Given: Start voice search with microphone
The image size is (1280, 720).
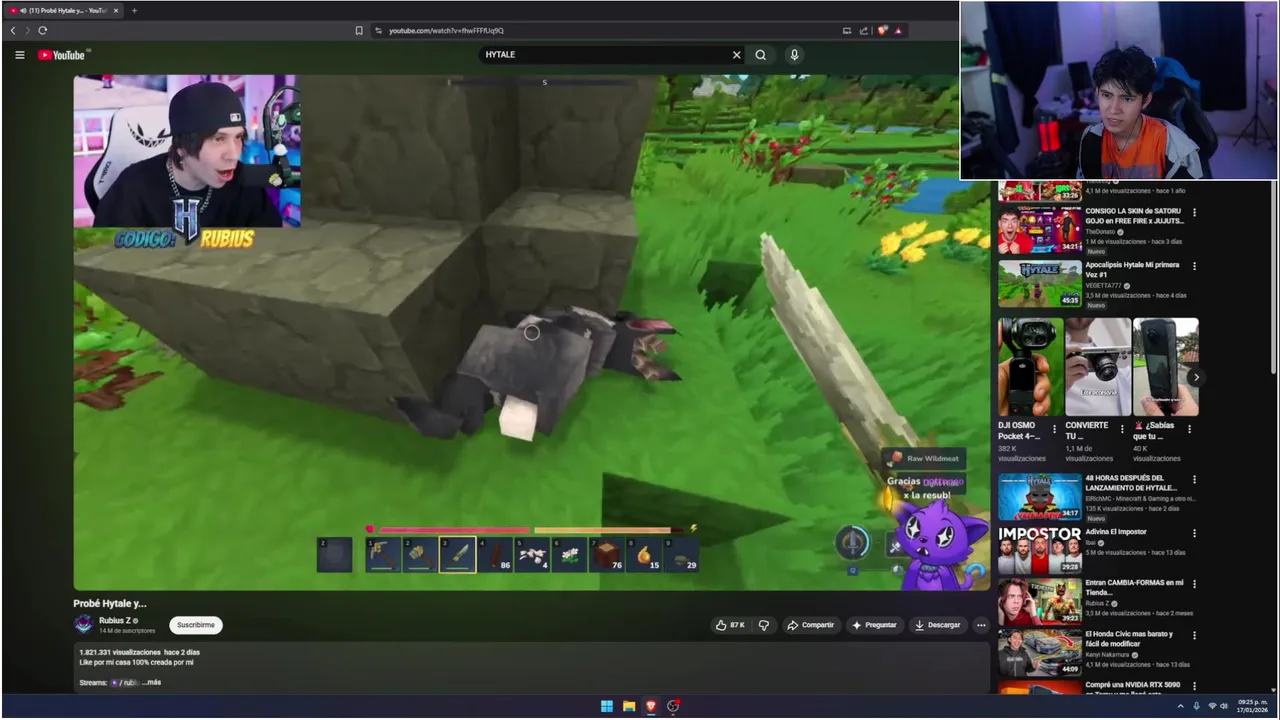Looking at the screenshot, I should coord(794,55).
